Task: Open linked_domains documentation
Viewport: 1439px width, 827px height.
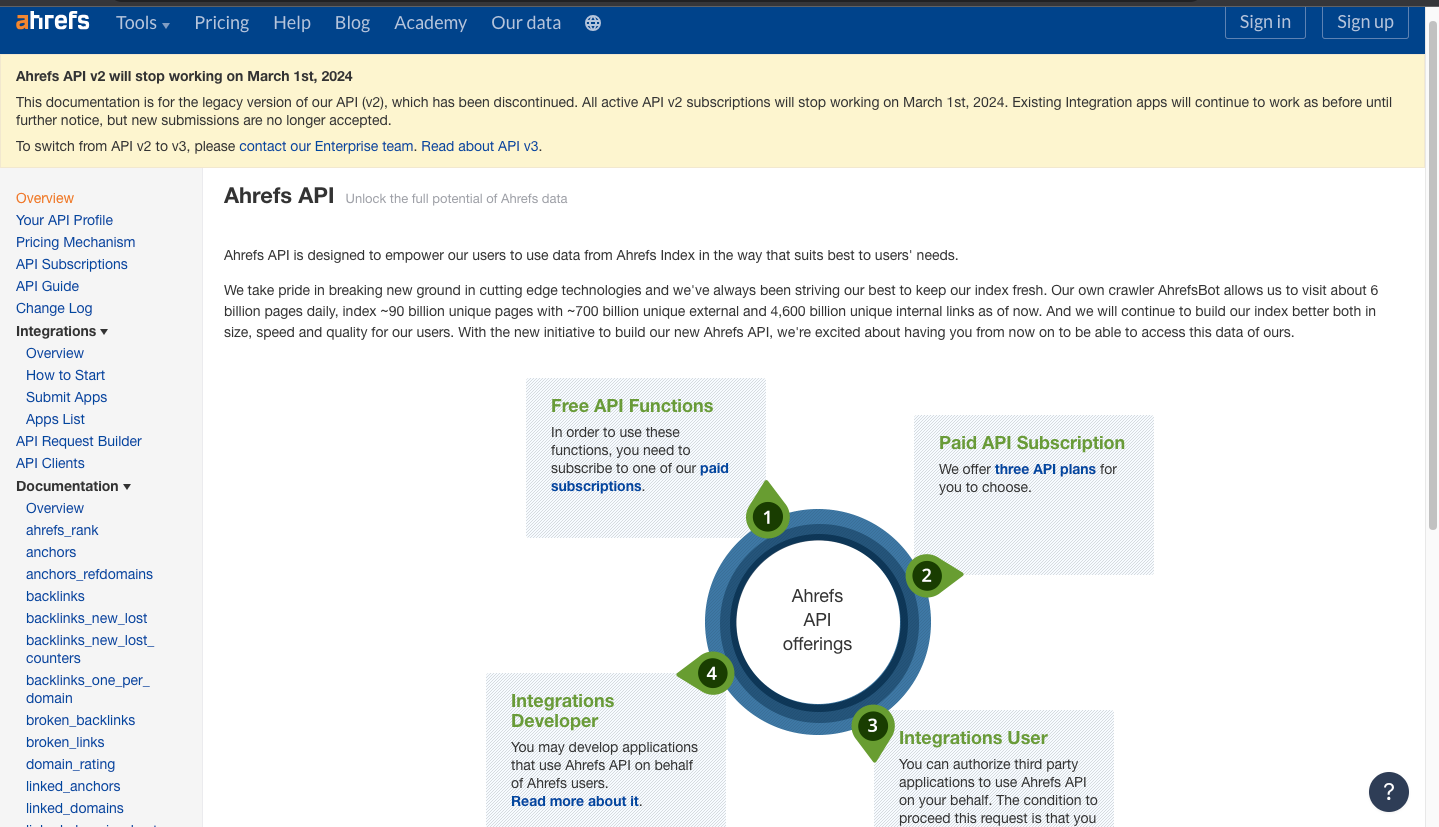Action: tap(75, 808)
